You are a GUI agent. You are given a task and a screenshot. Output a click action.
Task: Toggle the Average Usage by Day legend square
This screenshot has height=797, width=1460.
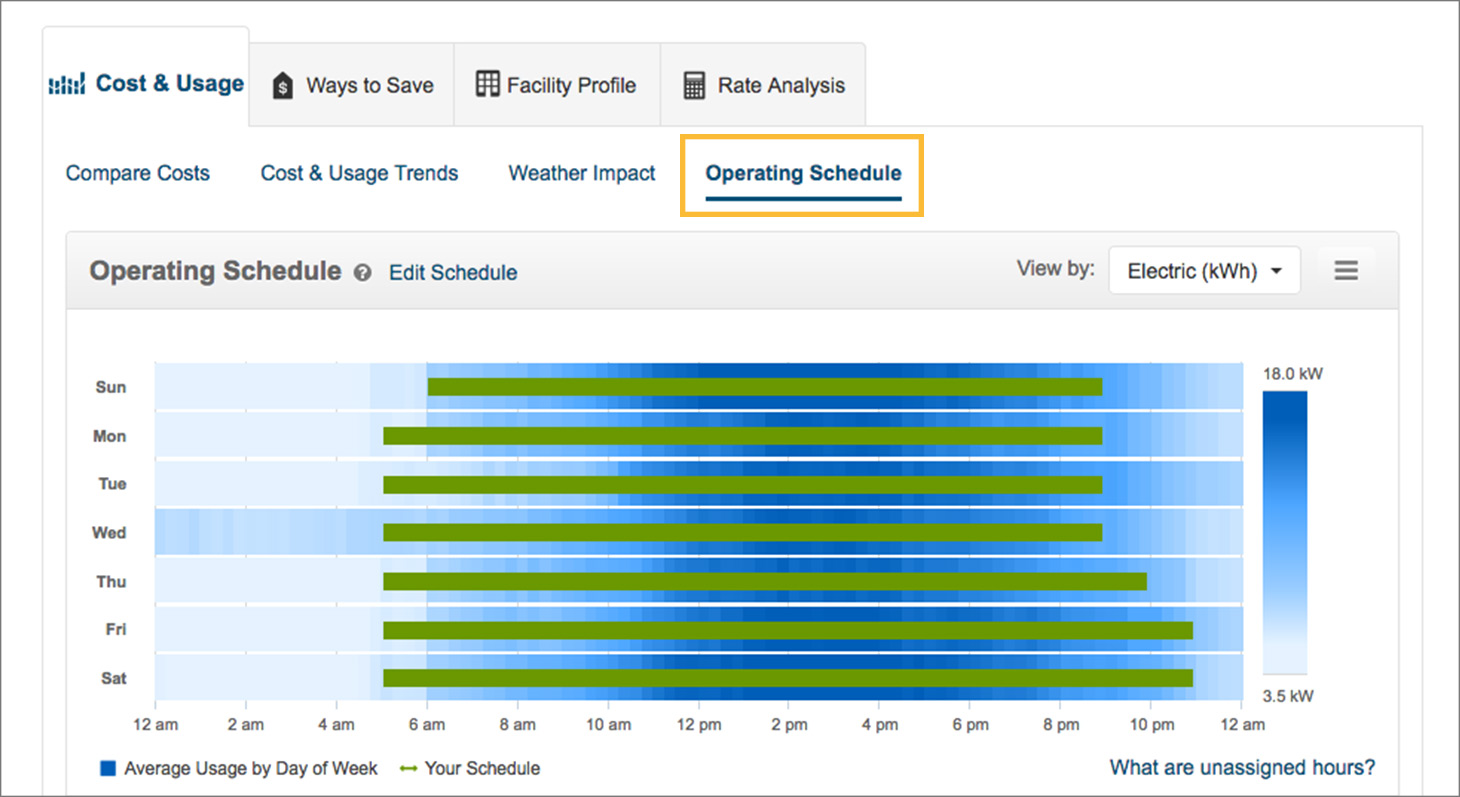pos(109,769)
